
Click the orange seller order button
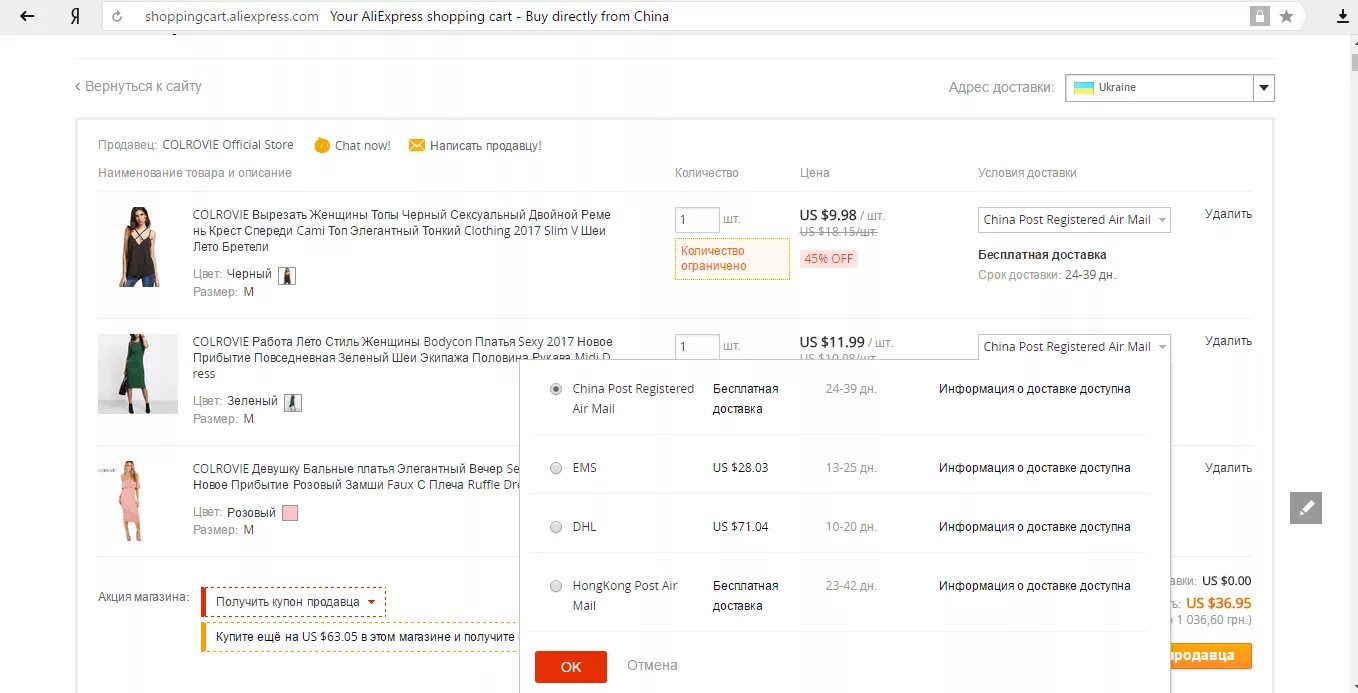1209,656
